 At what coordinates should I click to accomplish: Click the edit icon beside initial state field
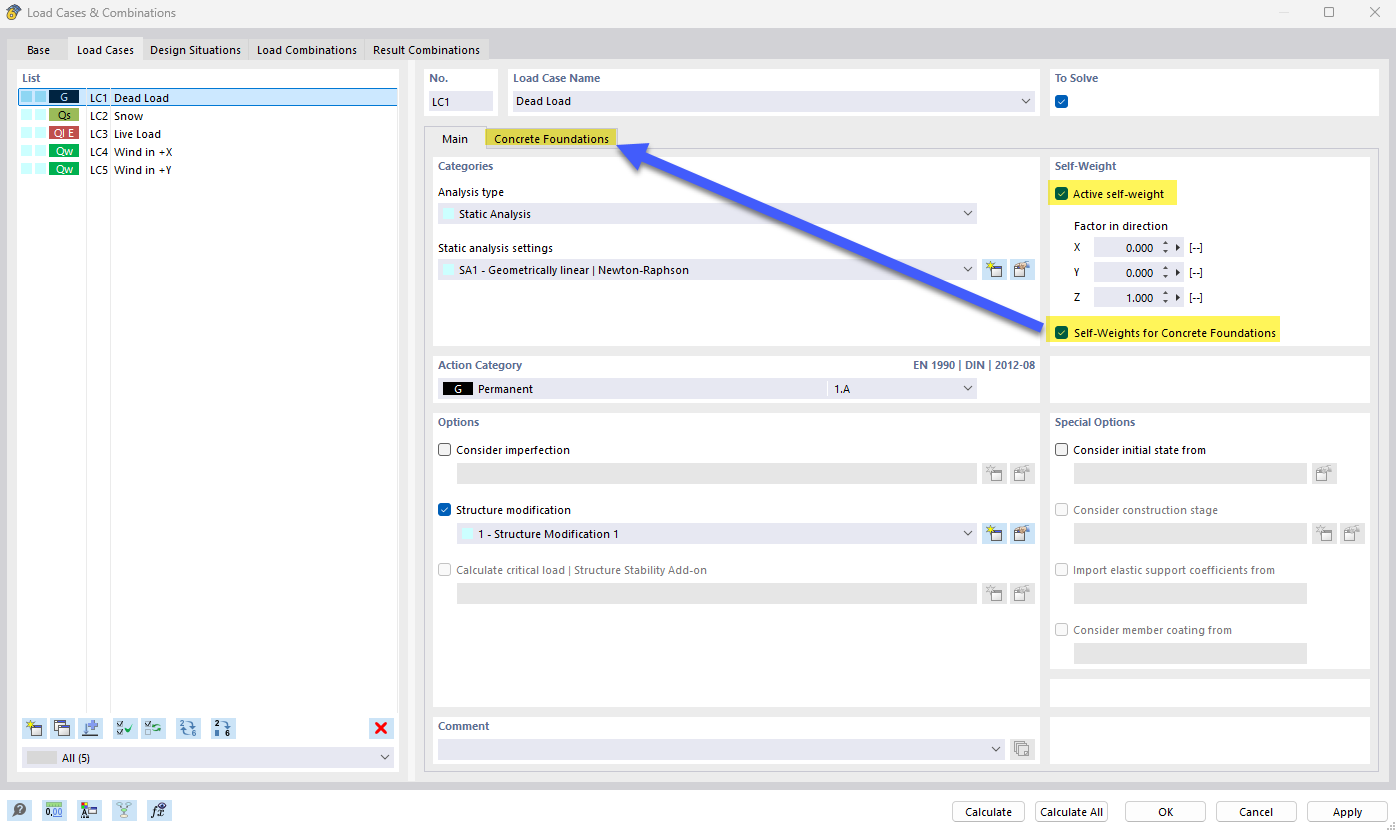pyautogui.click(x=1324, y=473)
